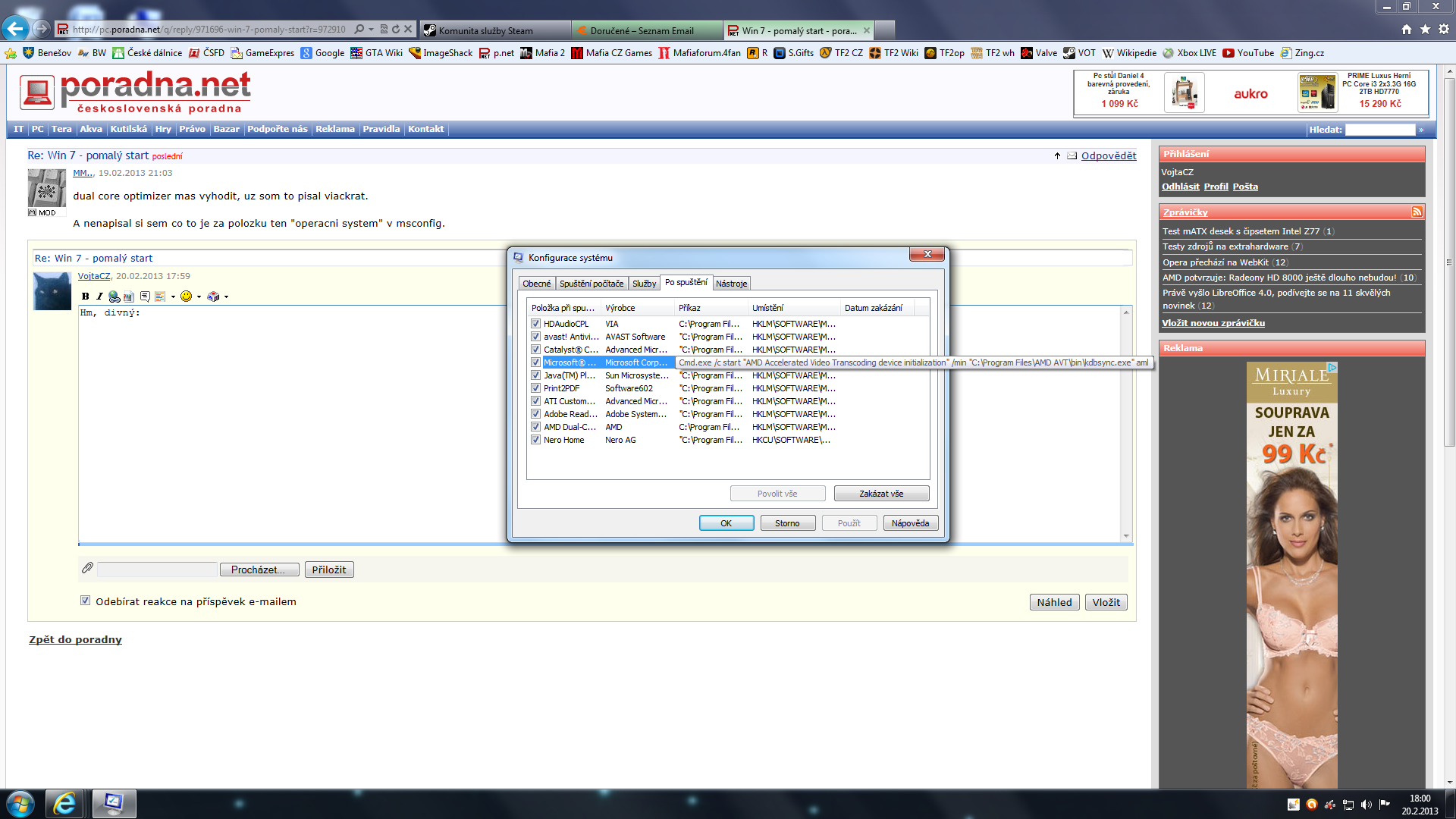1456x819 pixels.
Task: Click the insert hyperlink globe icon
Action: pyautogui.click(x=114, y=297)
